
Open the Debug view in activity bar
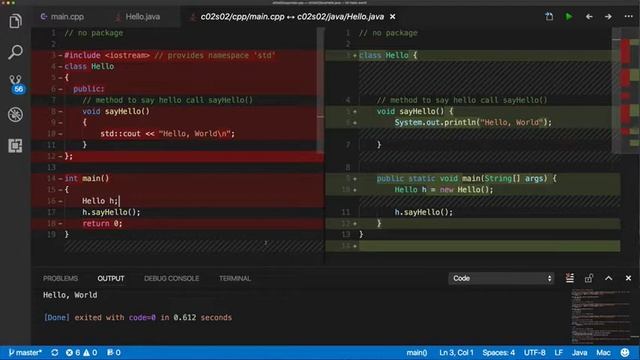pyautogui.click(x=15, y=115)
